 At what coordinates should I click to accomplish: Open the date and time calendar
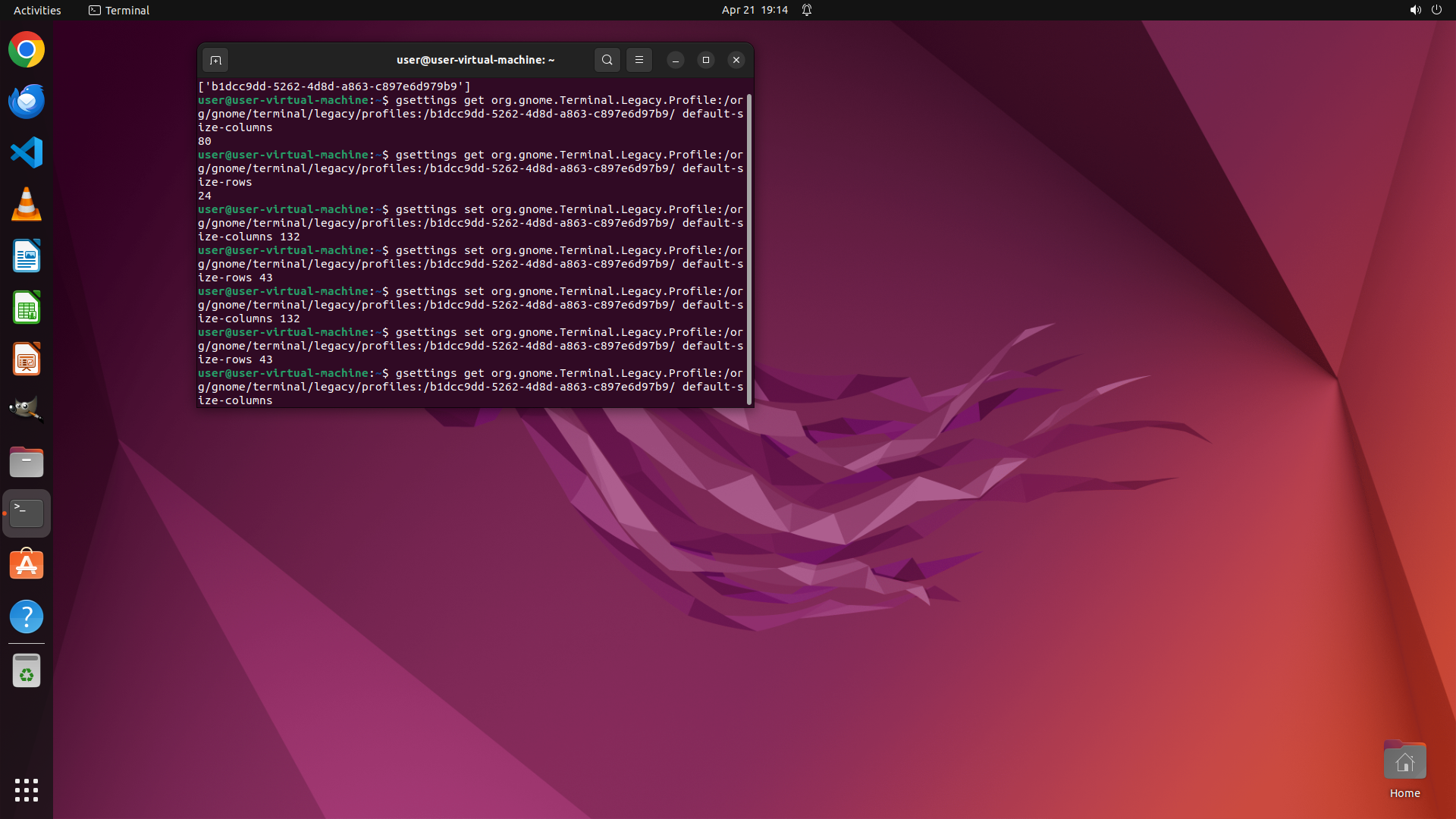tap(755, 10)
